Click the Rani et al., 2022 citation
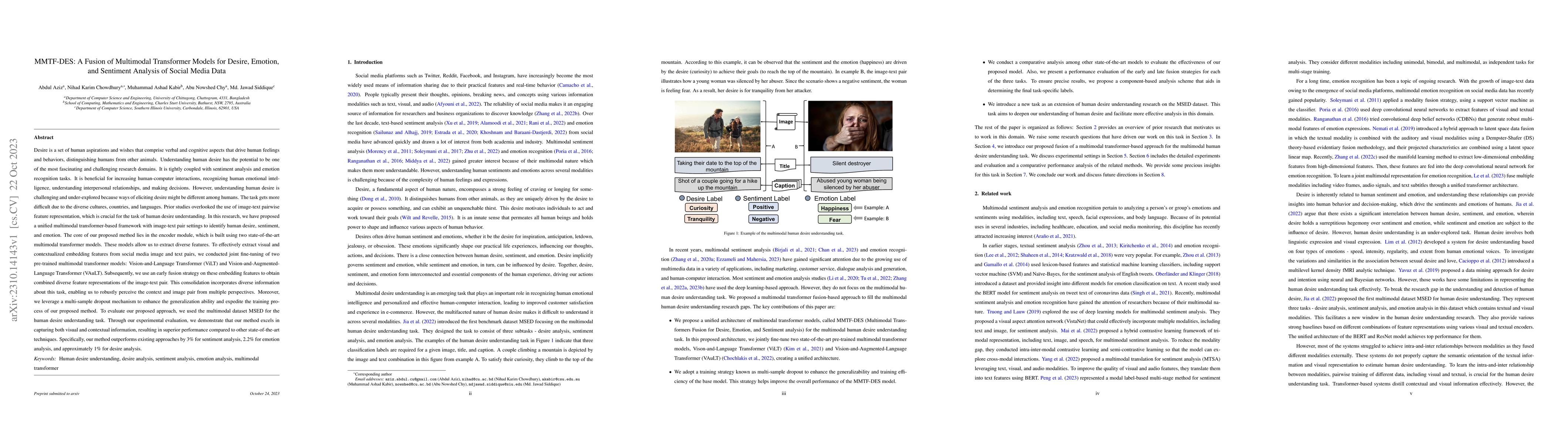The width and height of the screenshot is (1568, 444). [546, 123]
